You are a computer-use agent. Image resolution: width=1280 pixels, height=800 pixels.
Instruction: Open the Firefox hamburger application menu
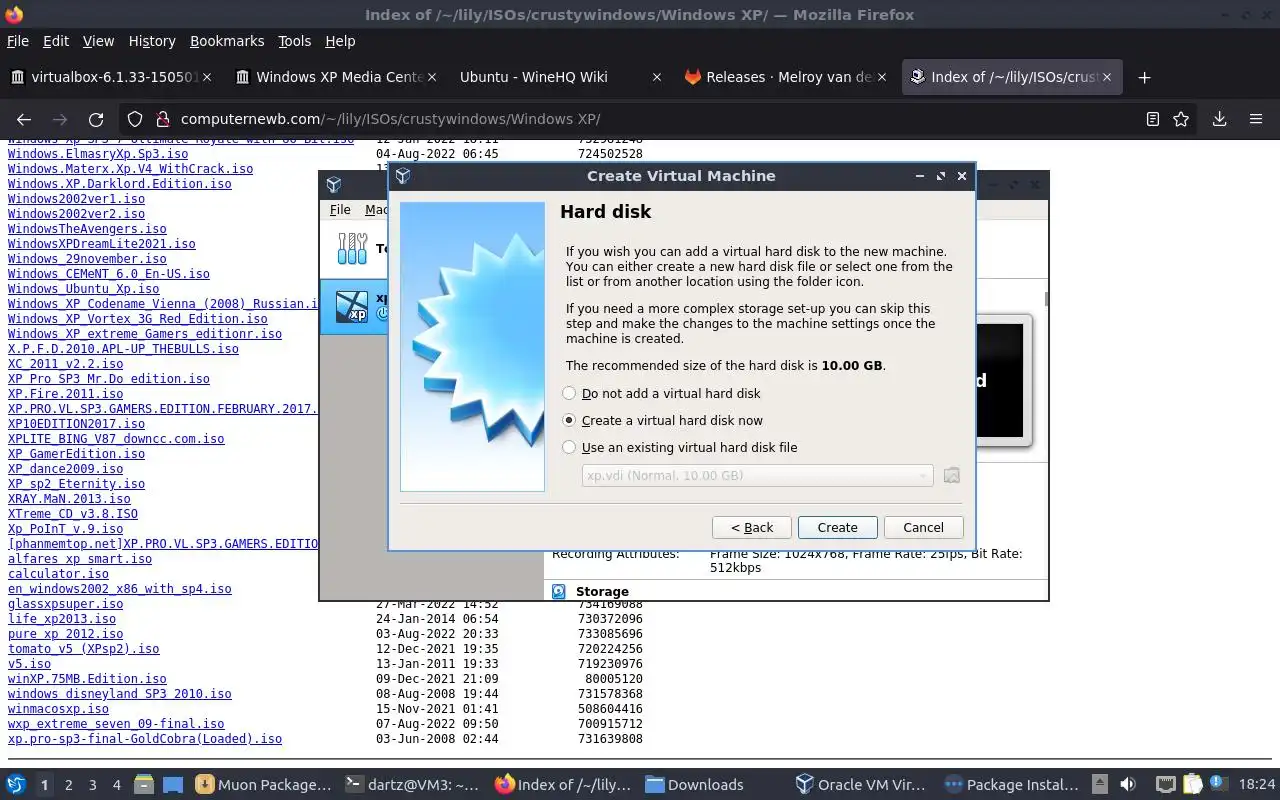click(x=1256, y=119)
